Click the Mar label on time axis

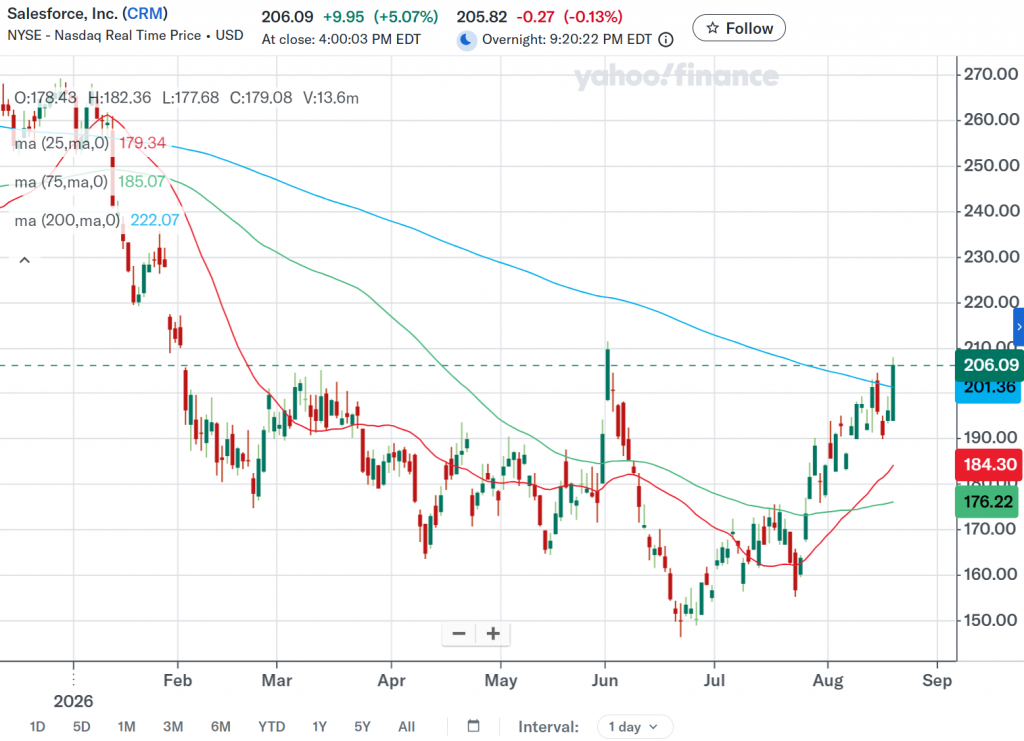(276, 680)
